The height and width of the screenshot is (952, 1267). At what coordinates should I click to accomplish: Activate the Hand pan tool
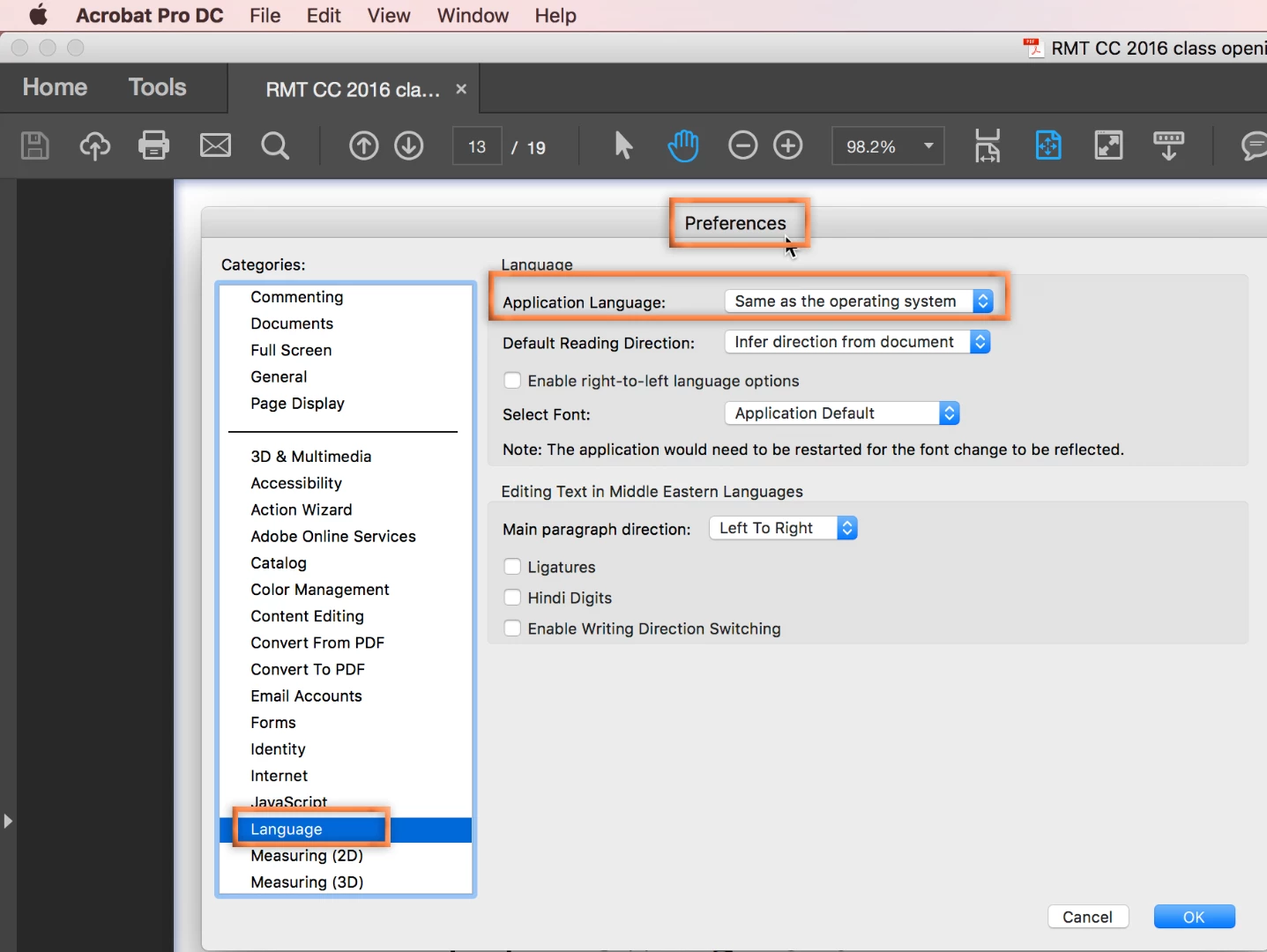coord(683,145)
